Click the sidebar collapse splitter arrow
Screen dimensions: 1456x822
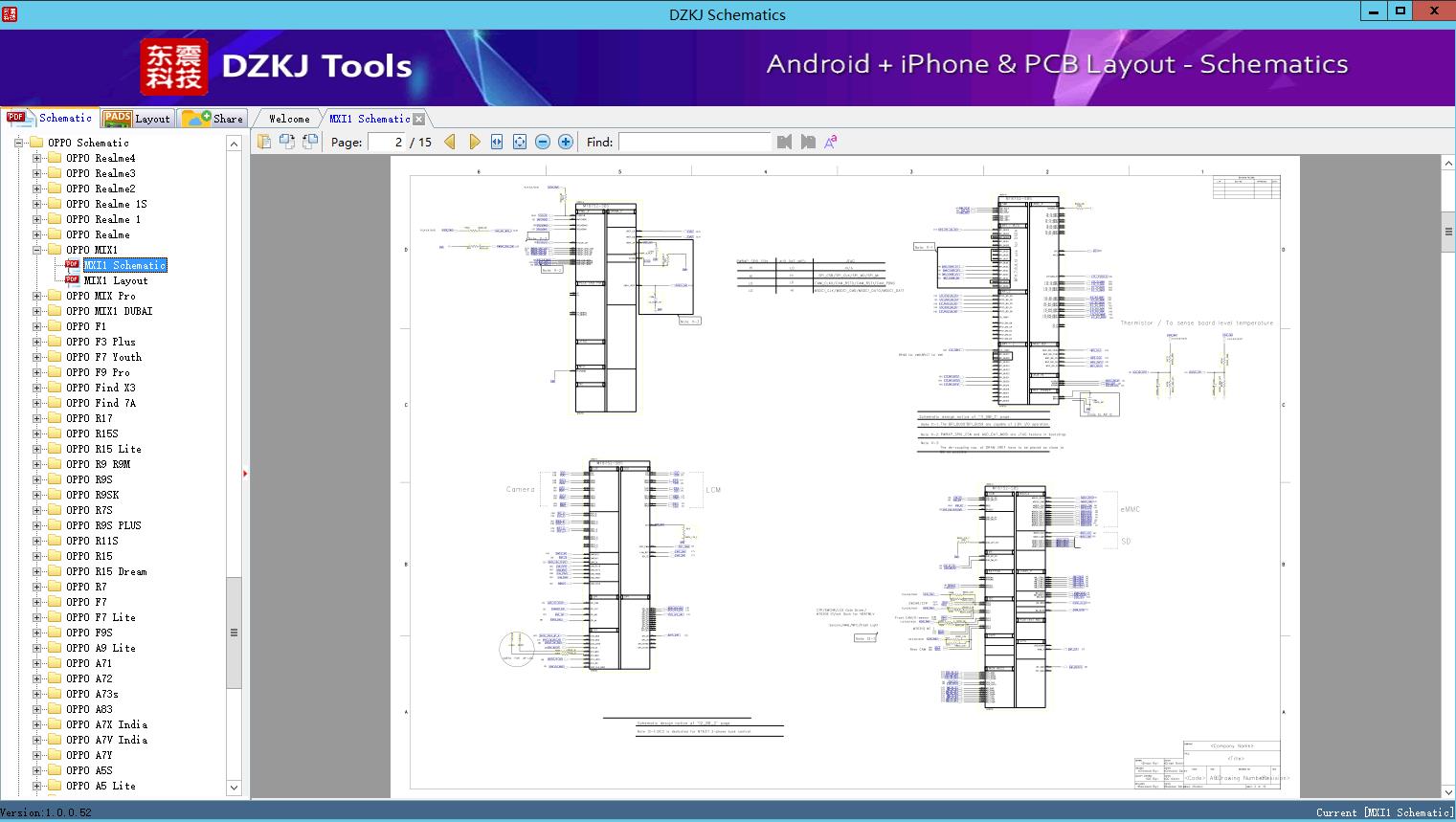pos(245,473)
